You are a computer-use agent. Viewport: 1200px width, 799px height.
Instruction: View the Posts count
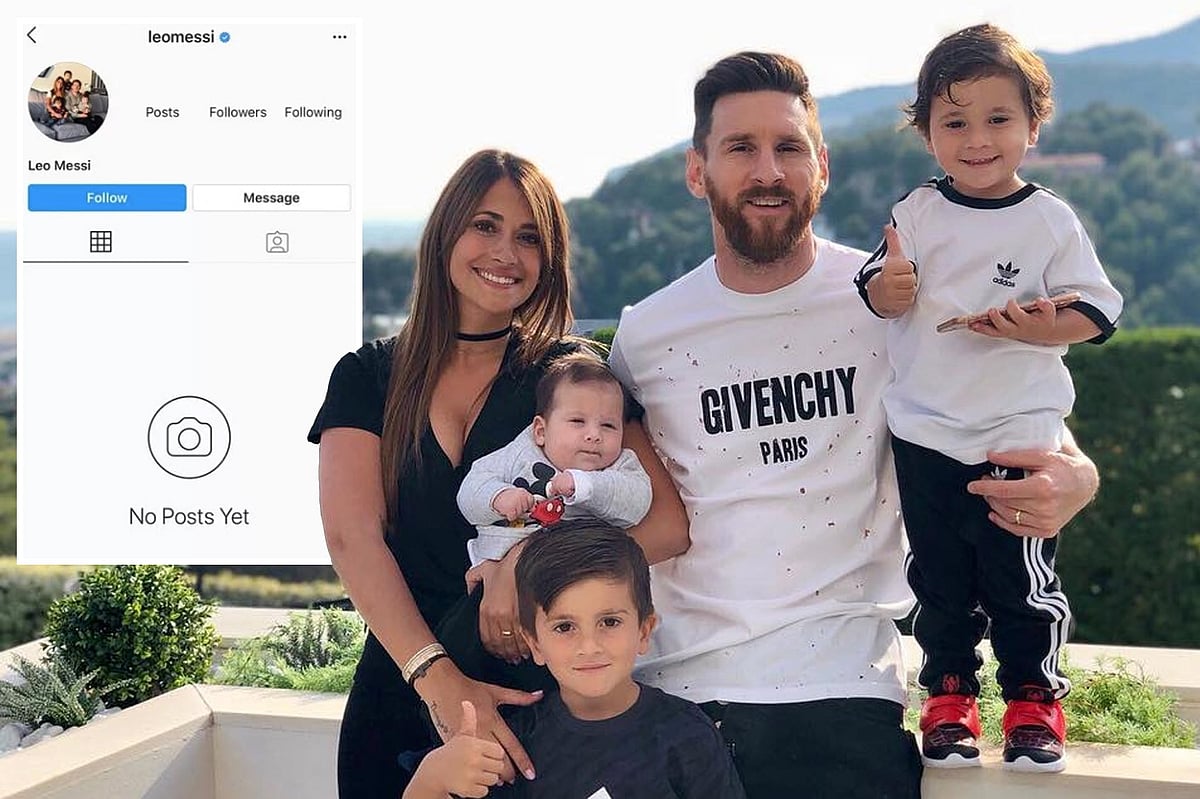(x=162, y=112)
